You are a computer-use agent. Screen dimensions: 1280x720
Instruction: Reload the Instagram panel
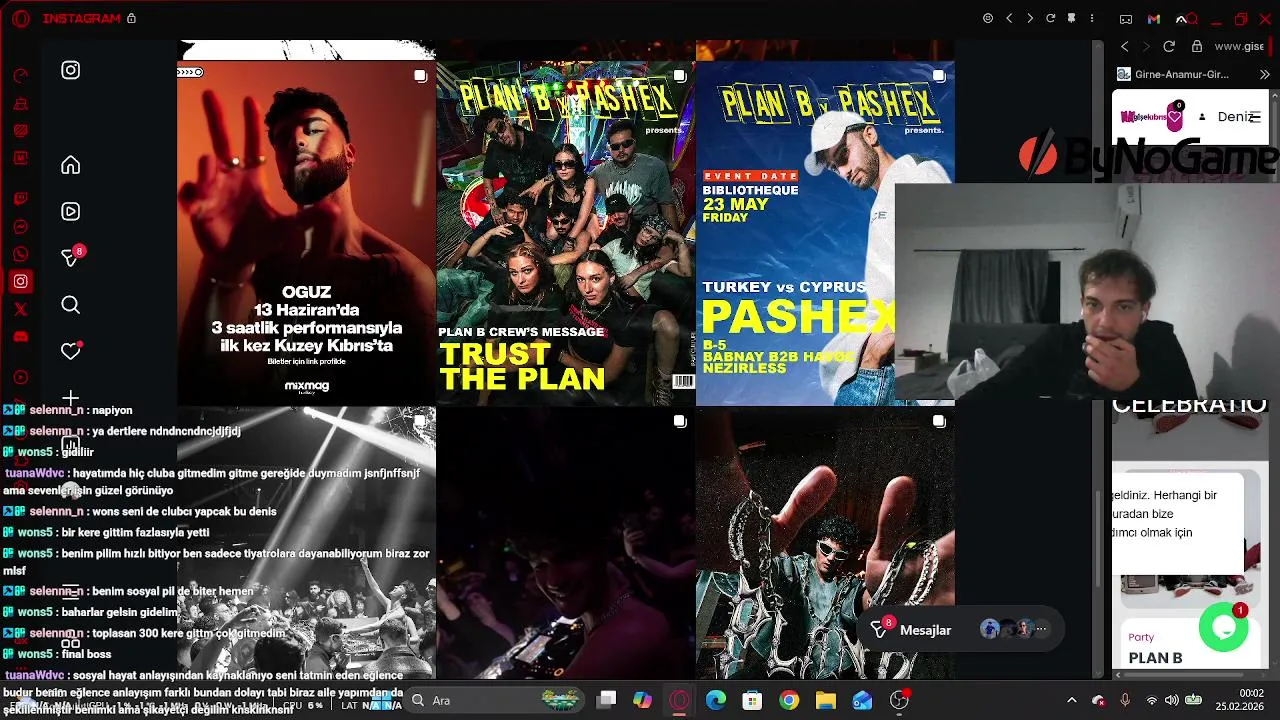pos(1050,18)
